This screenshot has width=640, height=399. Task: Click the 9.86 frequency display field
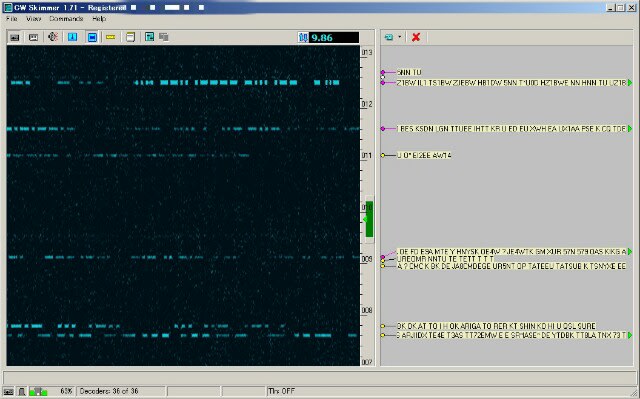pyautogui.click(x=334, y=38)
